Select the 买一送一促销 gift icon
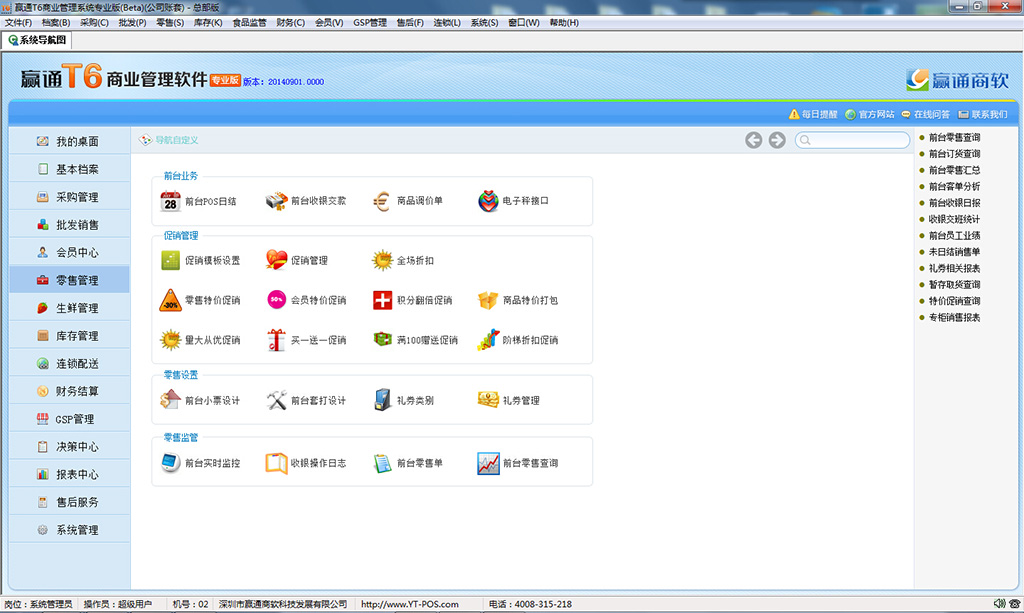 (x=276, y=340)
